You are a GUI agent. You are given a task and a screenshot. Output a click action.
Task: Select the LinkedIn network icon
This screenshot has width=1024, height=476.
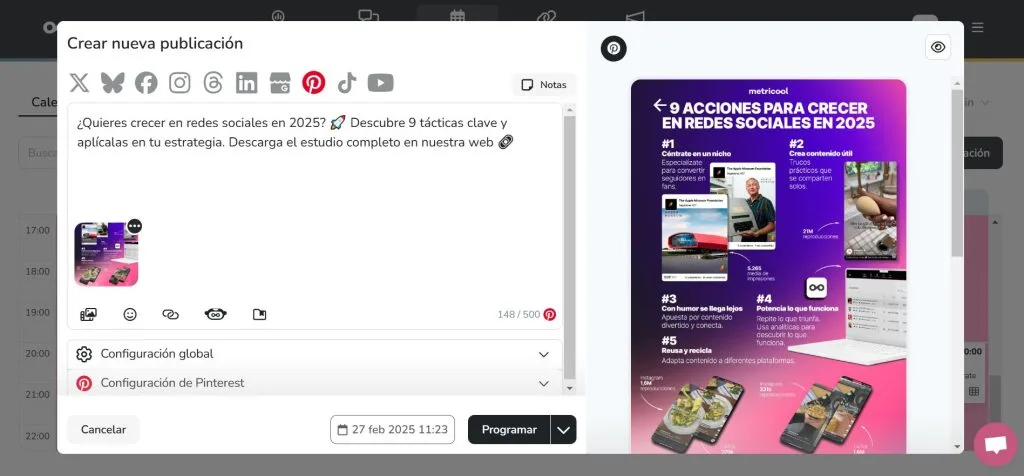246,83
